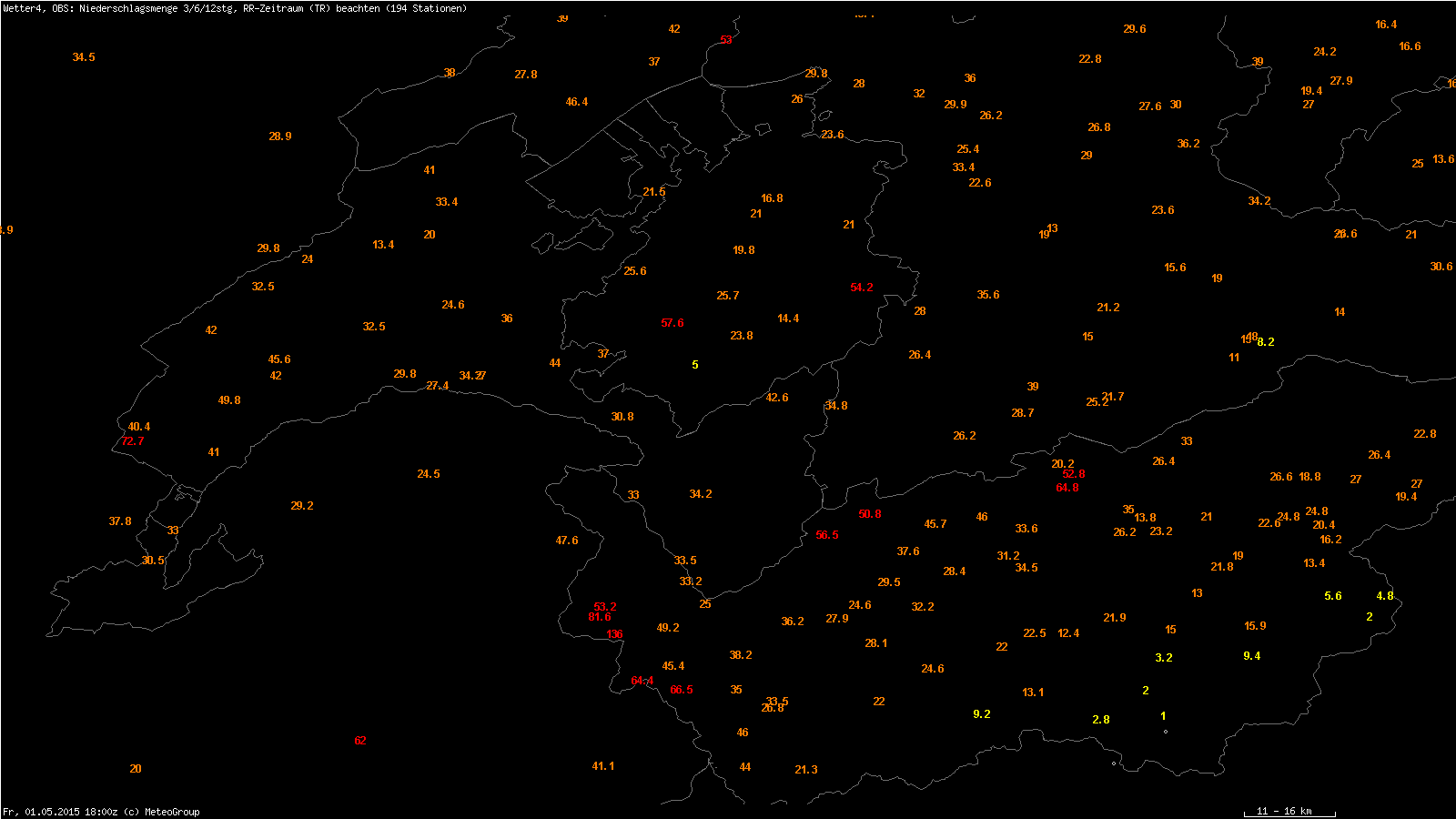Click the red 54.2 precipitation value

(862, 288)
